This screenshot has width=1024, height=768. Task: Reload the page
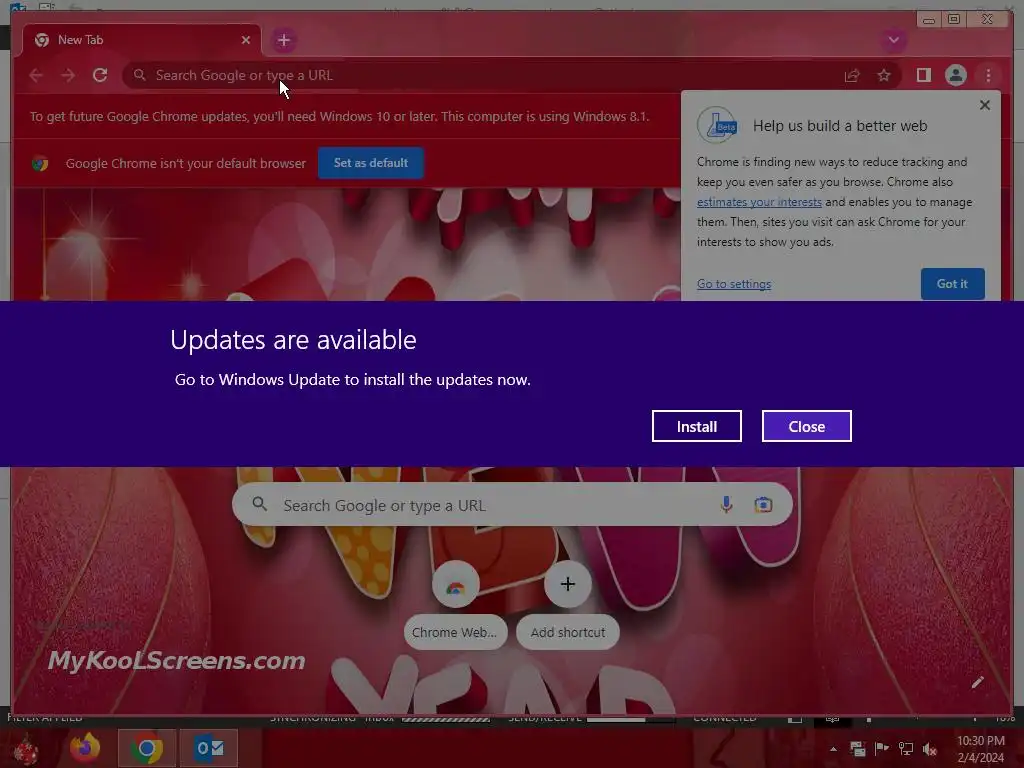coord(100,75)
